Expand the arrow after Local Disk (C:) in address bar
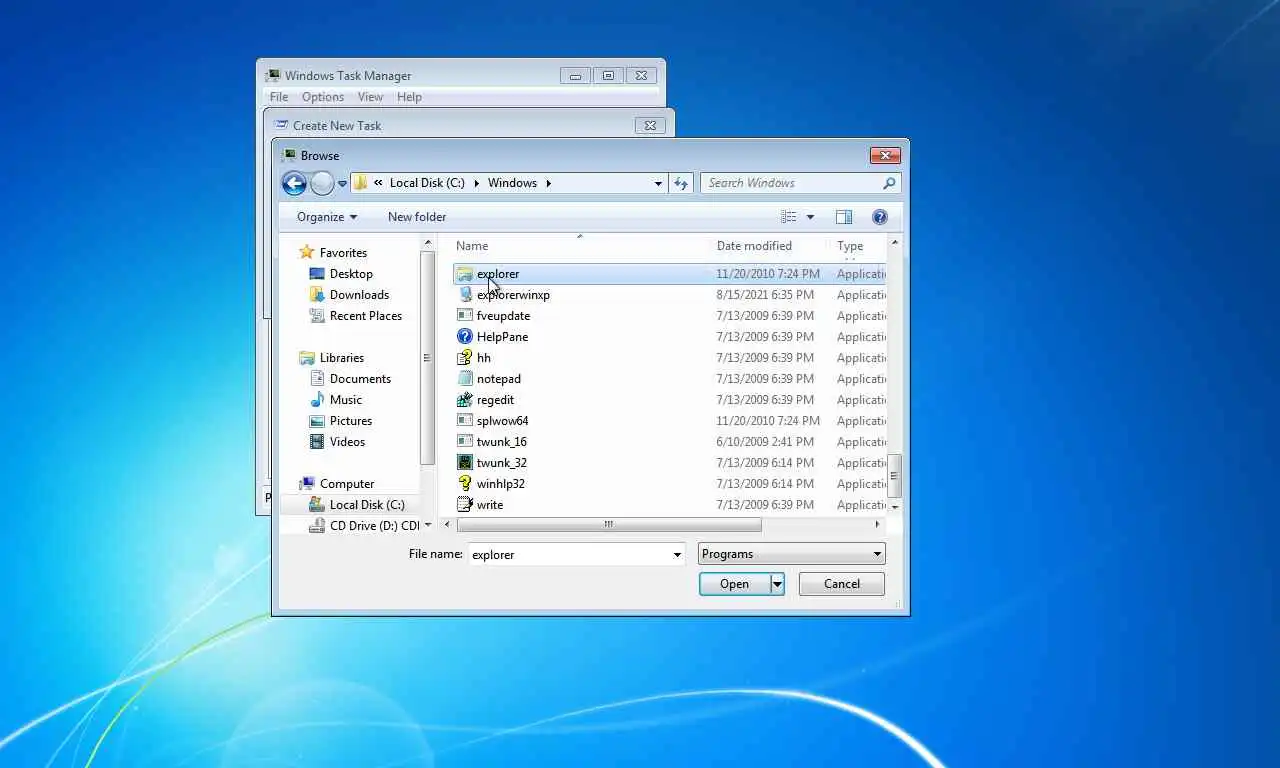This screenshot has width=1280, height=768. pyautogui.click(x=476, y=183)
